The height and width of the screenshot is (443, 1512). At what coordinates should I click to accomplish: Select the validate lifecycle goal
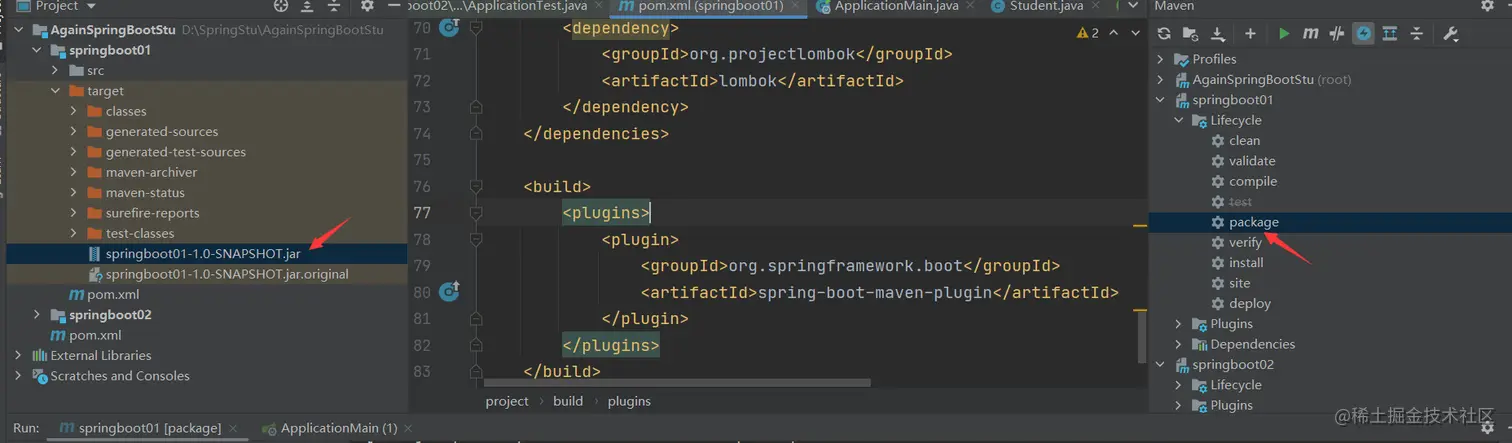click(x=1252, y=161)
